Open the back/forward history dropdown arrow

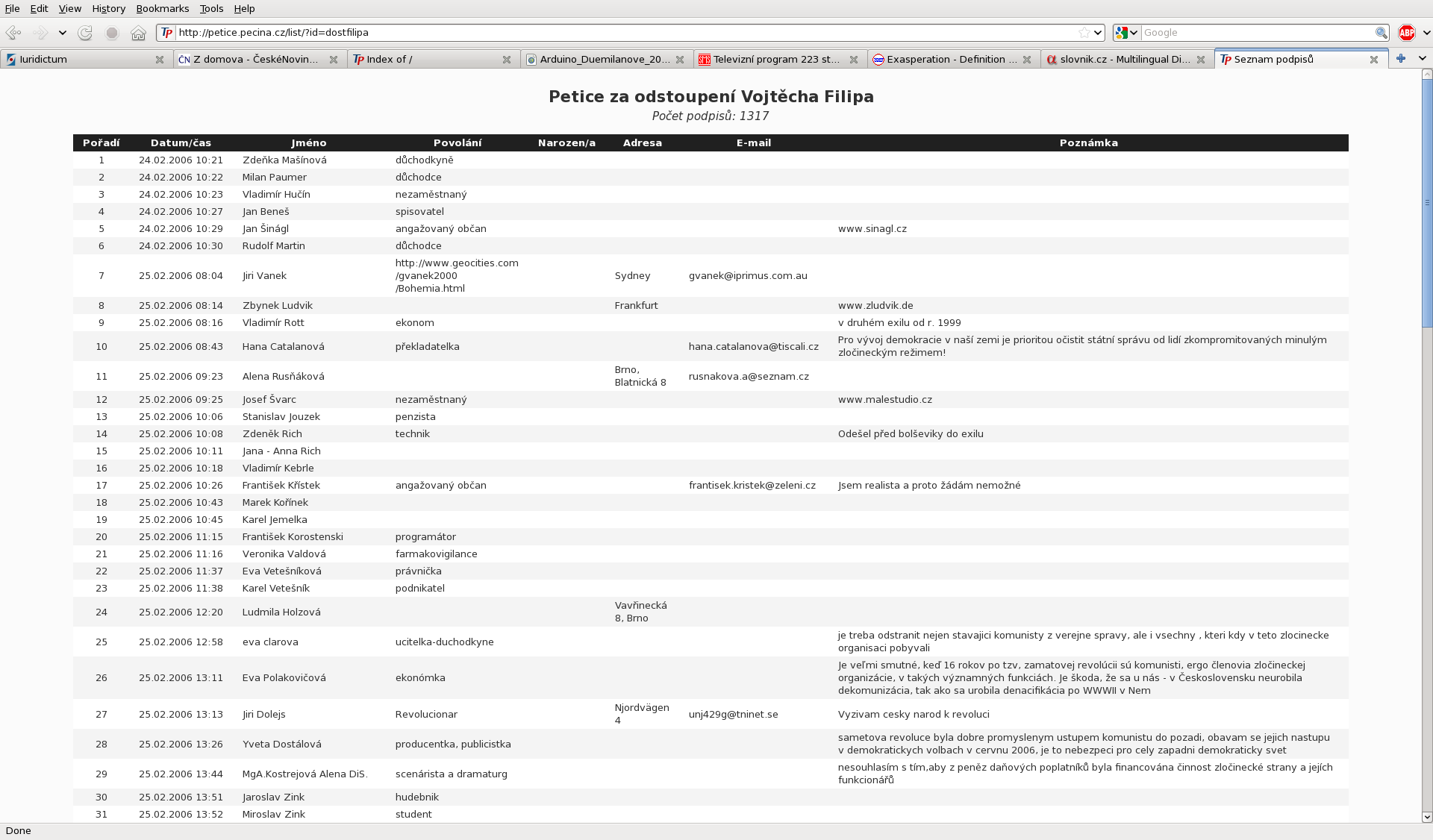tap(63, 33)
